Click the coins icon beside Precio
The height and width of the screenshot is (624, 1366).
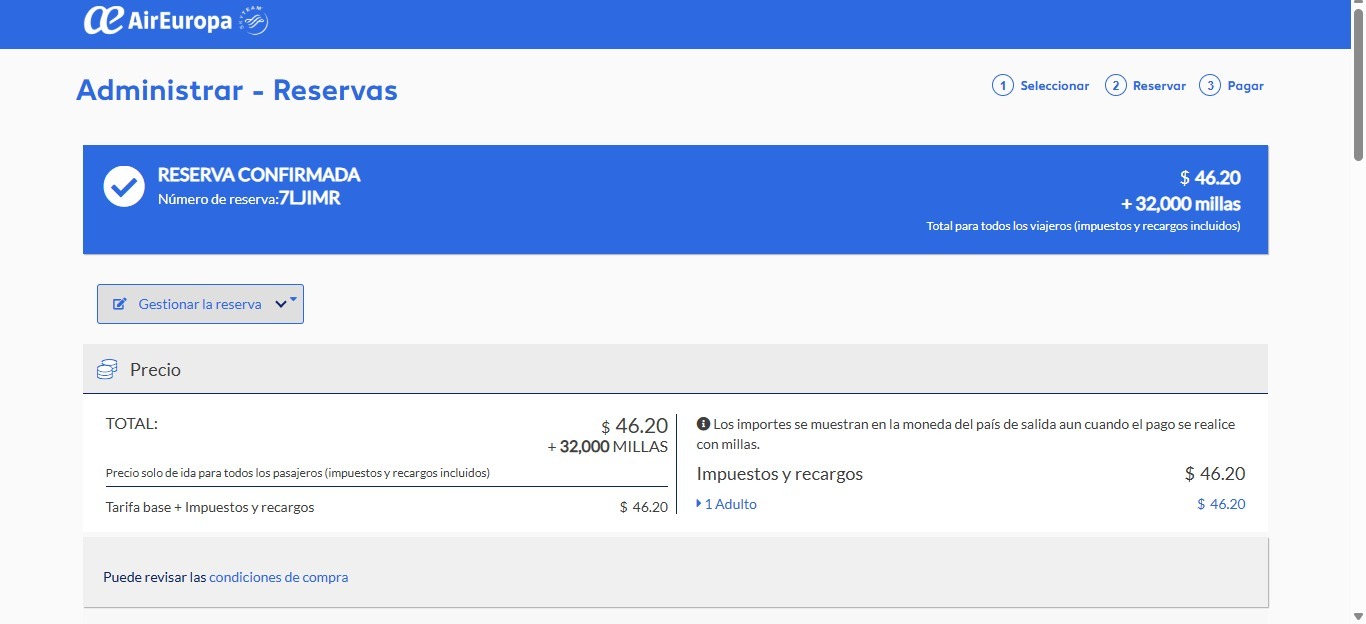click(x=107, y=370)
